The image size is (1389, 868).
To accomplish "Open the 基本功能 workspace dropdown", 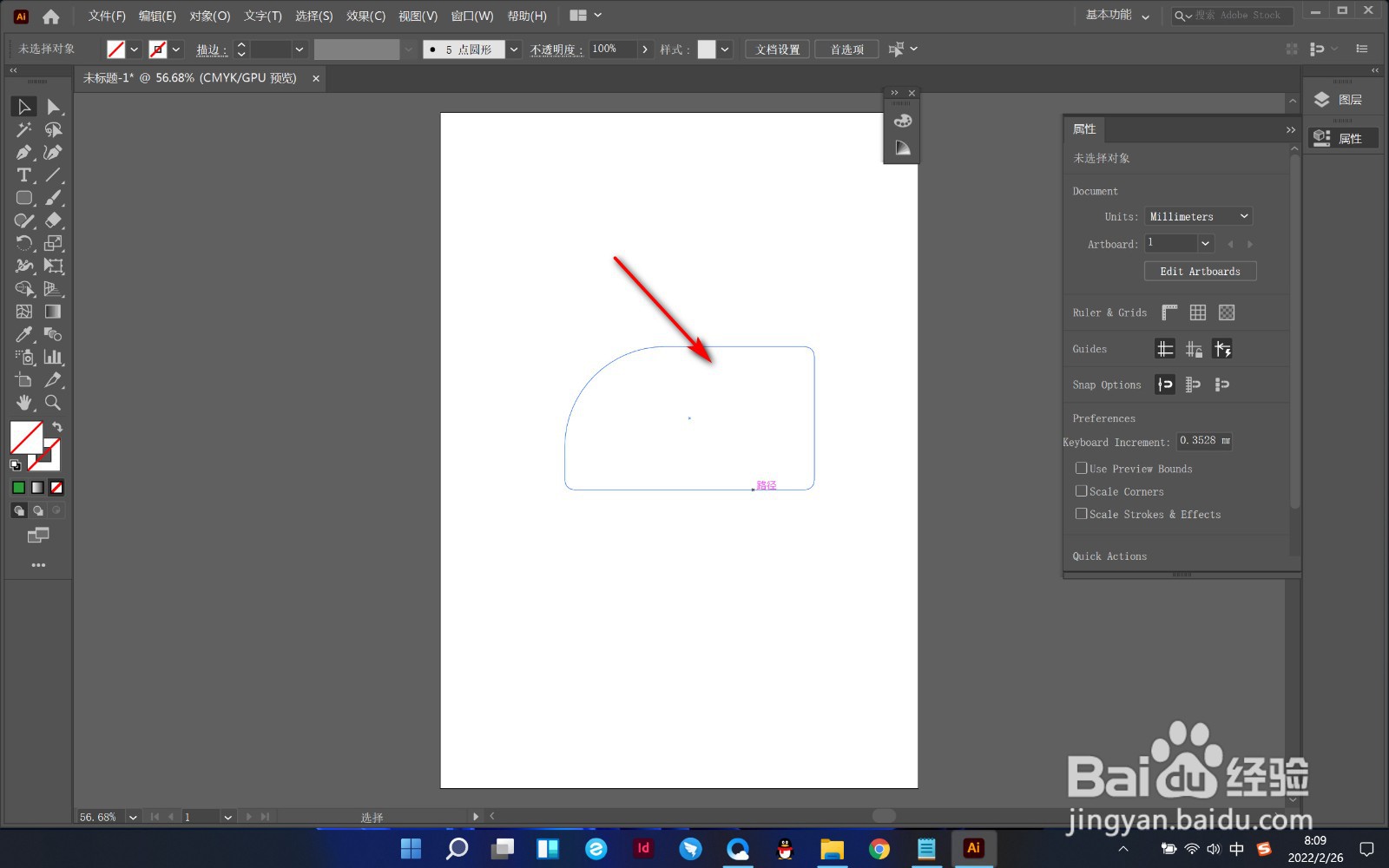I will click(x=1117, y=16).
